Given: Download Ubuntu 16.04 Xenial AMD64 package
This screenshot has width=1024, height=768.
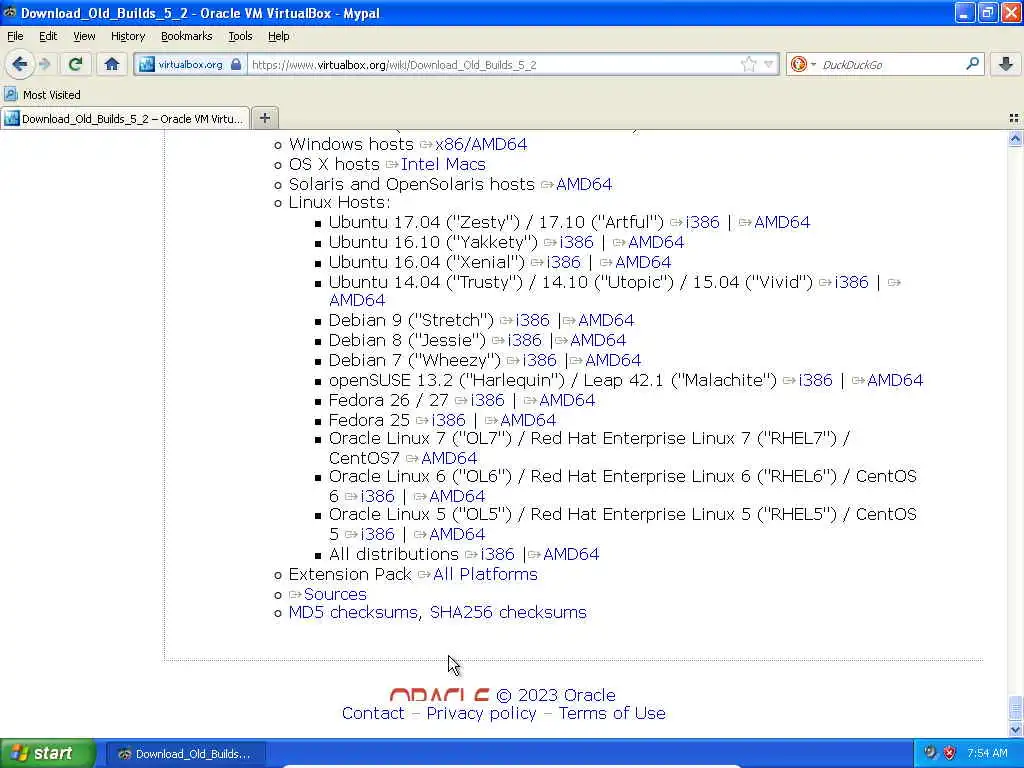Looking at the screenshot, I should coord(643,262).
